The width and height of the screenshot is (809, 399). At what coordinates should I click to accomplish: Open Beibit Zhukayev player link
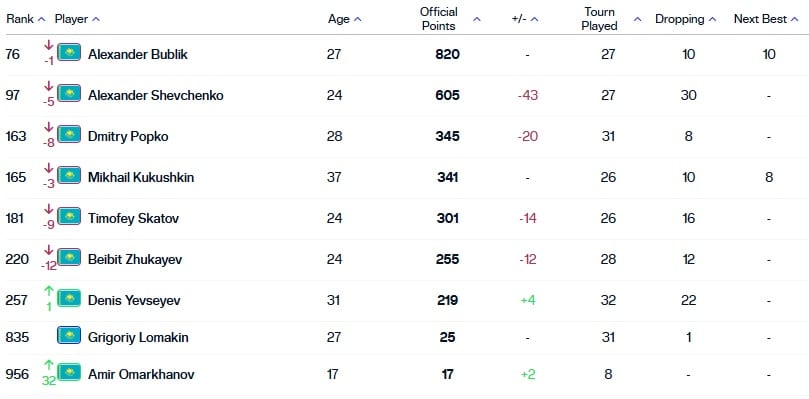[135, 259]
